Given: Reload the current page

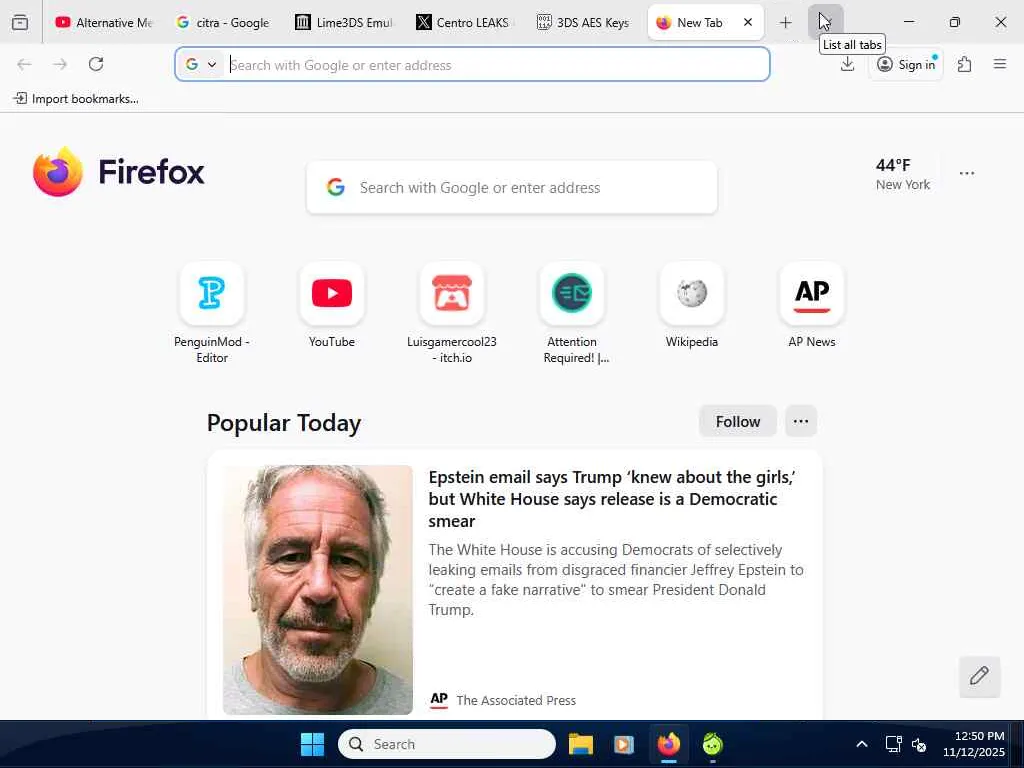Looking at the screenshot, I should [96, 64].
